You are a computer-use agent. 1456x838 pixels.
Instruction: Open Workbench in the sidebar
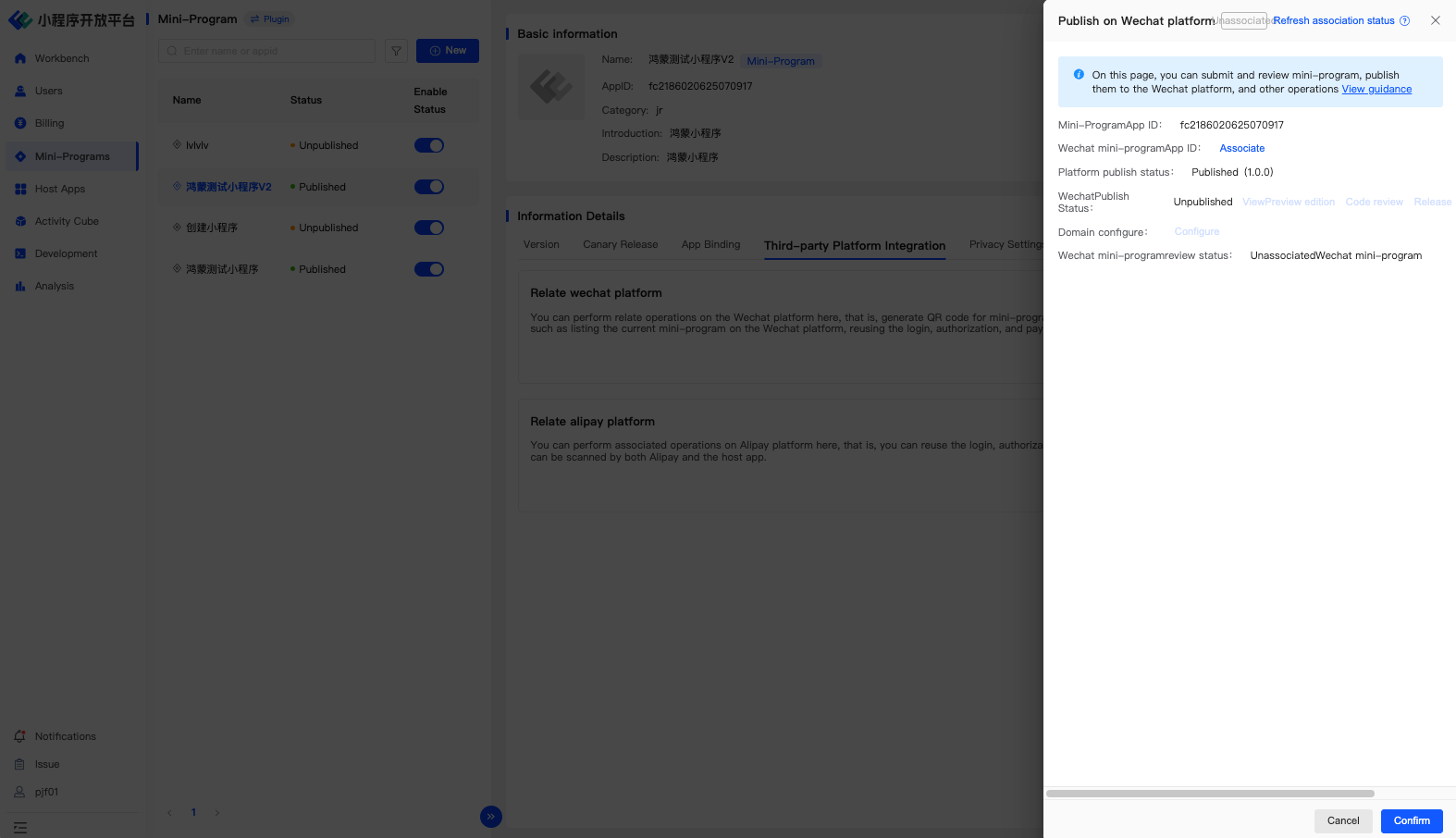(62, 58)
